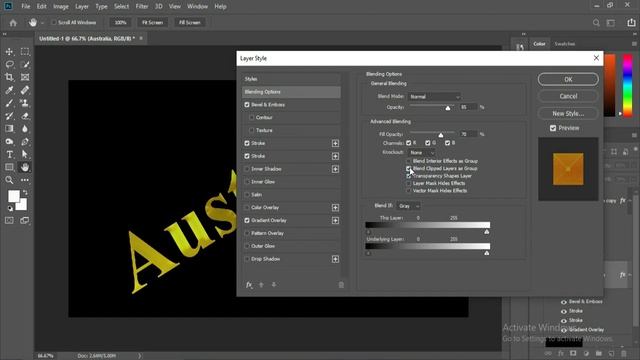Select the Move tool

coord(9,52)
